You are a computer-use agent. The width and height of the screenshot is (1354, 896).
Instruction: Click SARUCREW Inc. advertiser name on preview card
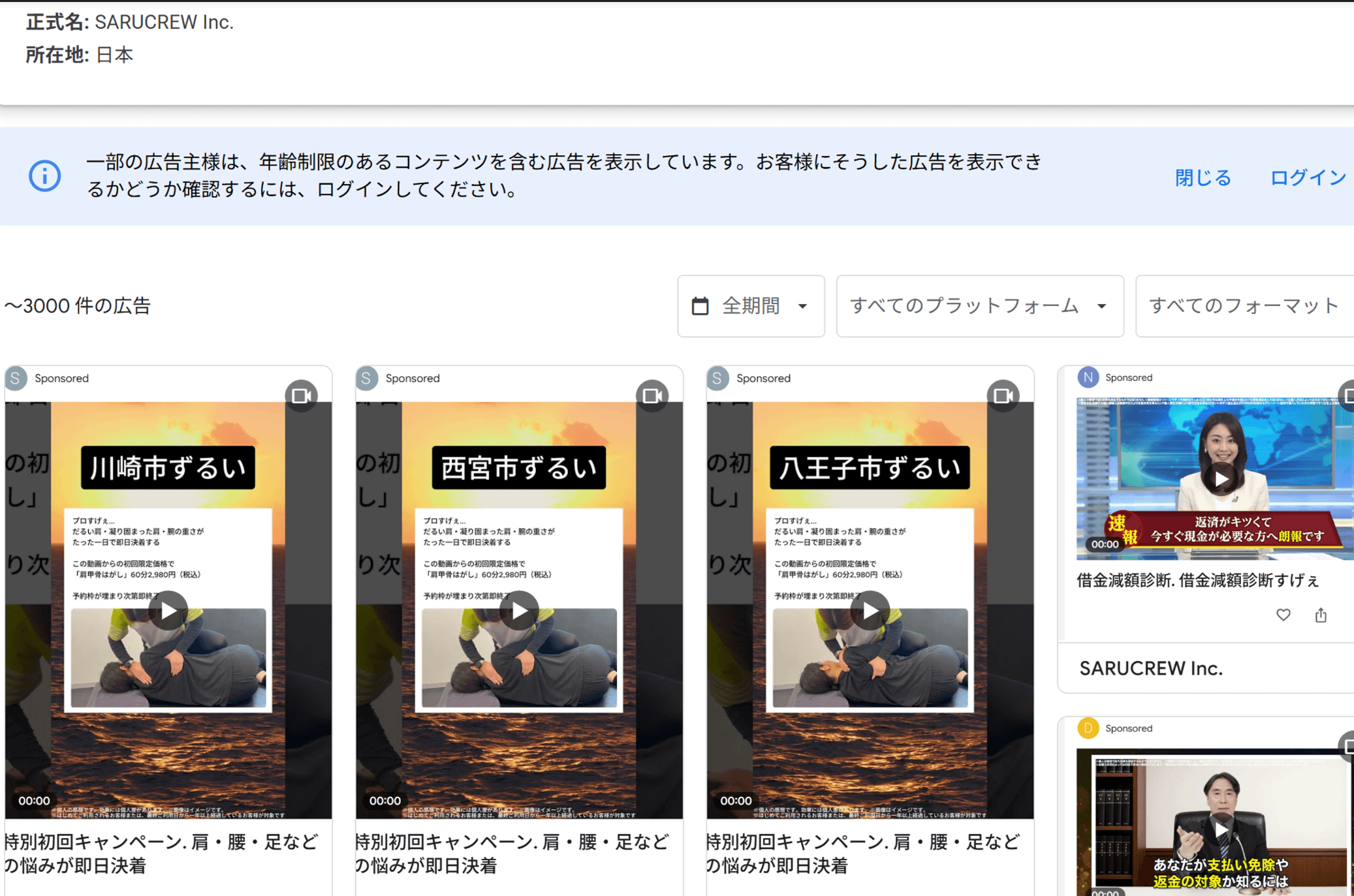coord(1151,668)
